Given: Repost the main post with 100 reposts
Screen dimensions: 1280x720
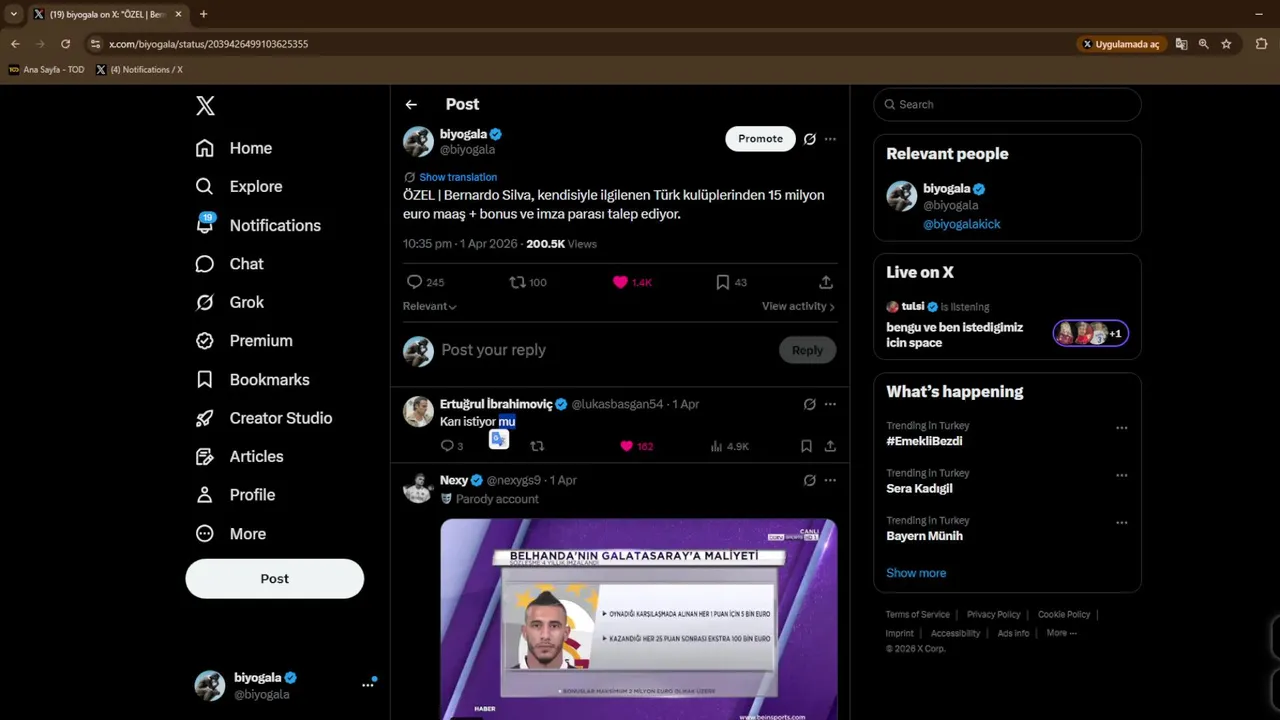Looking at the screenshot, I should (x=517, y=282).
